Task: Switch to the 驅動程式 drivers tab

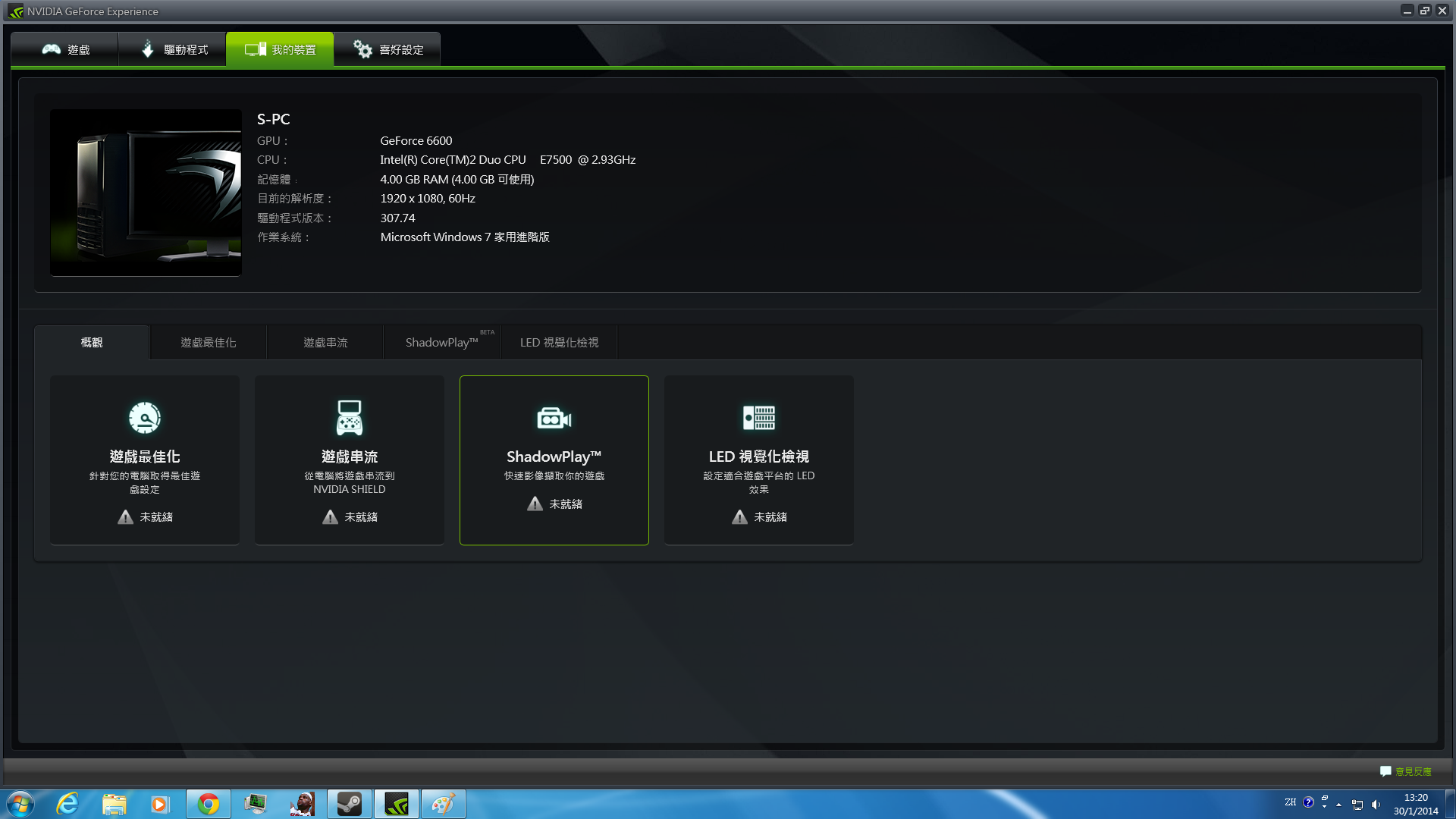Action: coord(173,49)
